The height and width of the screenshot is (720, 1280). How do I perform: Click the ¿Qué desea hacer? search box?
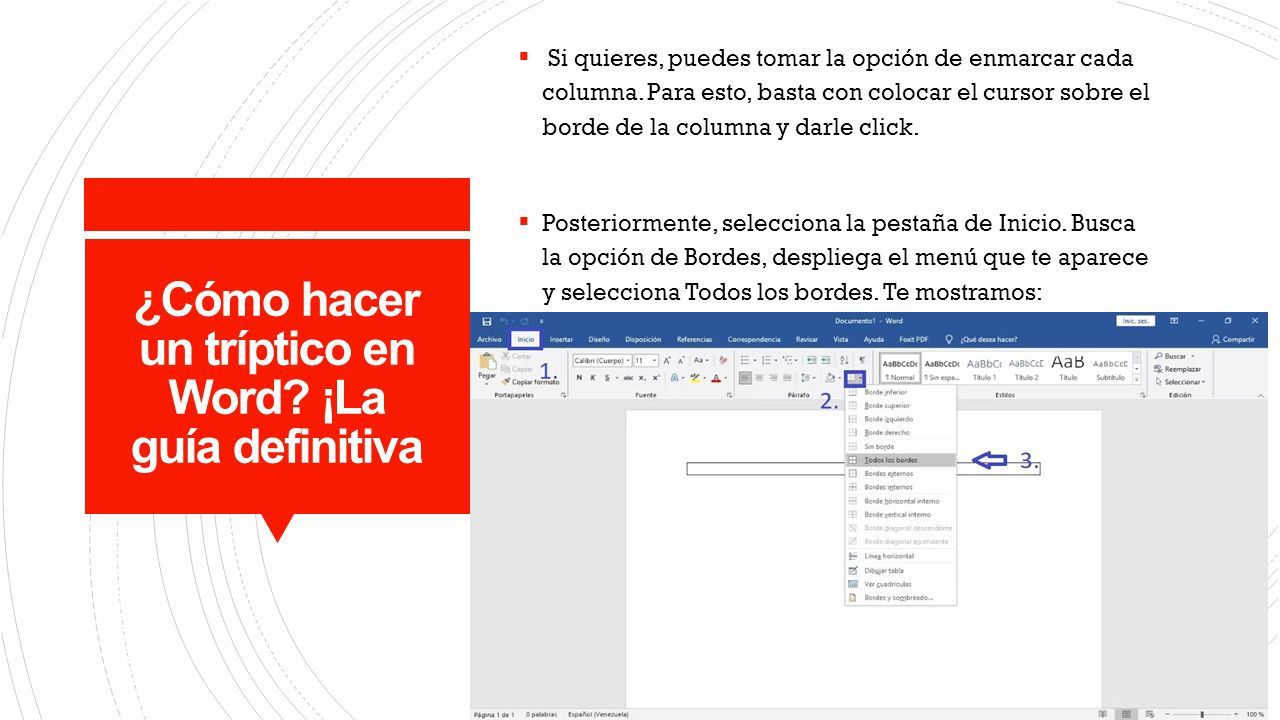(982, 340)
